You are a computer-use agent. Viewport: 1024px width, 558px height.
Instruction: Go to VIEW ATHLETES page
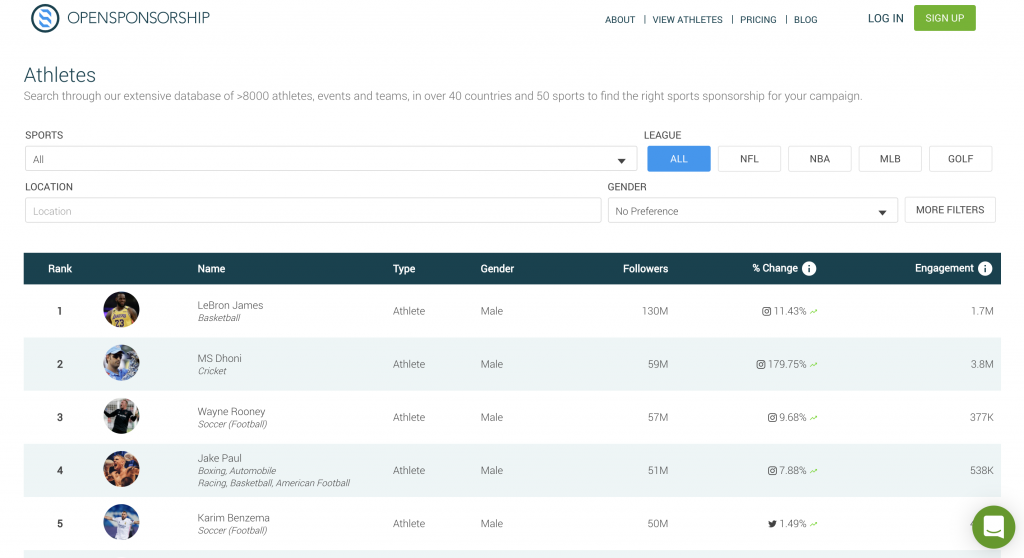click(687, 20)
